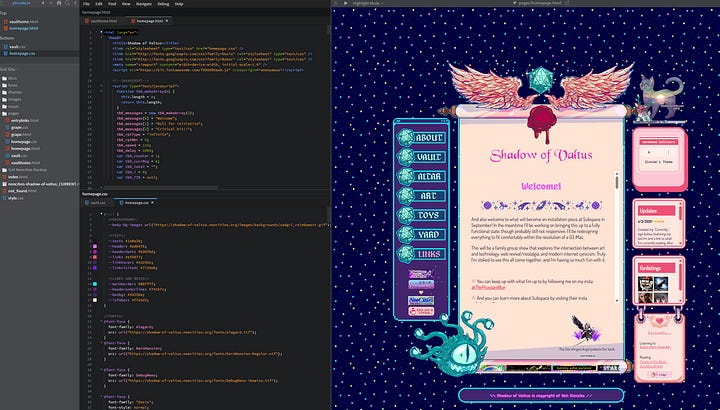
Task: Switch to vault.css tab in bottom pane
Action: pos(98,202)
